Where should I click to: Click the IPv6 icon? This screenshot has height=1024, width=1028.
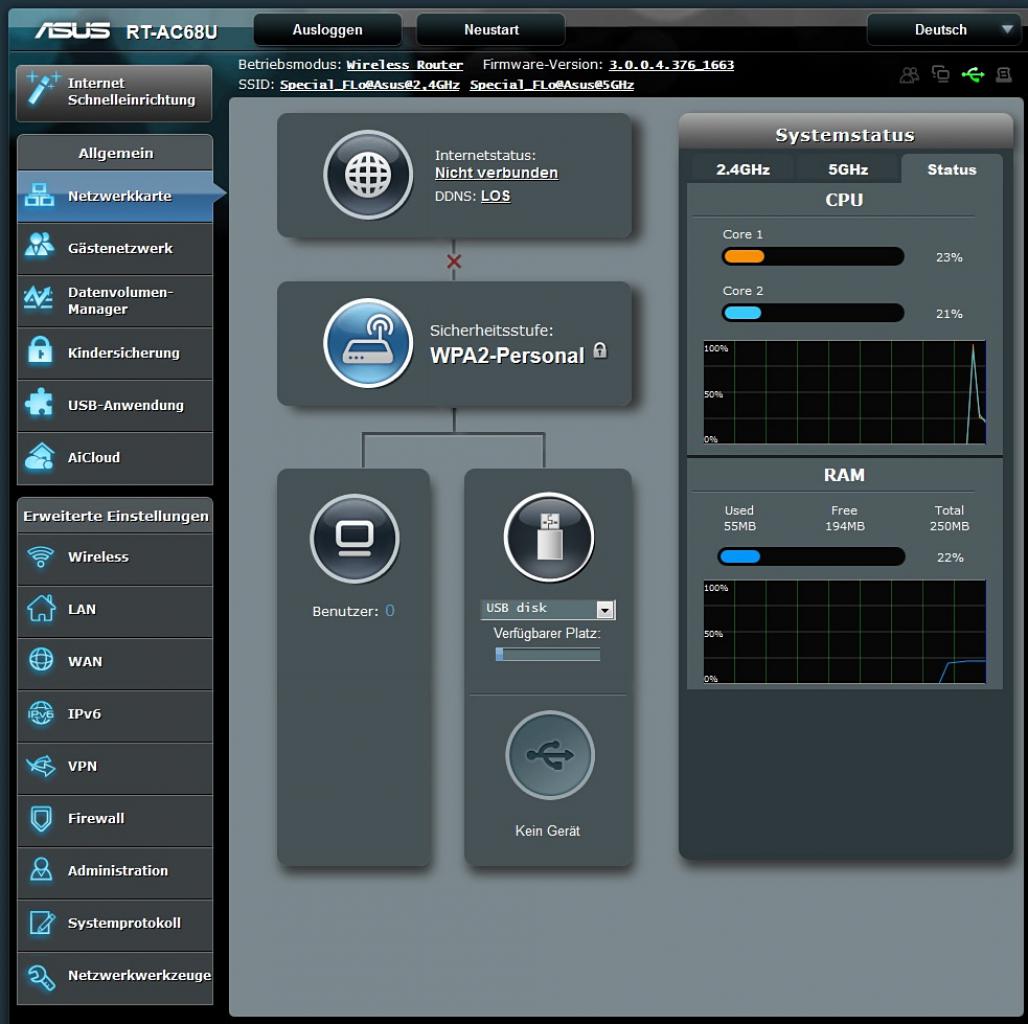click(41, 713)
